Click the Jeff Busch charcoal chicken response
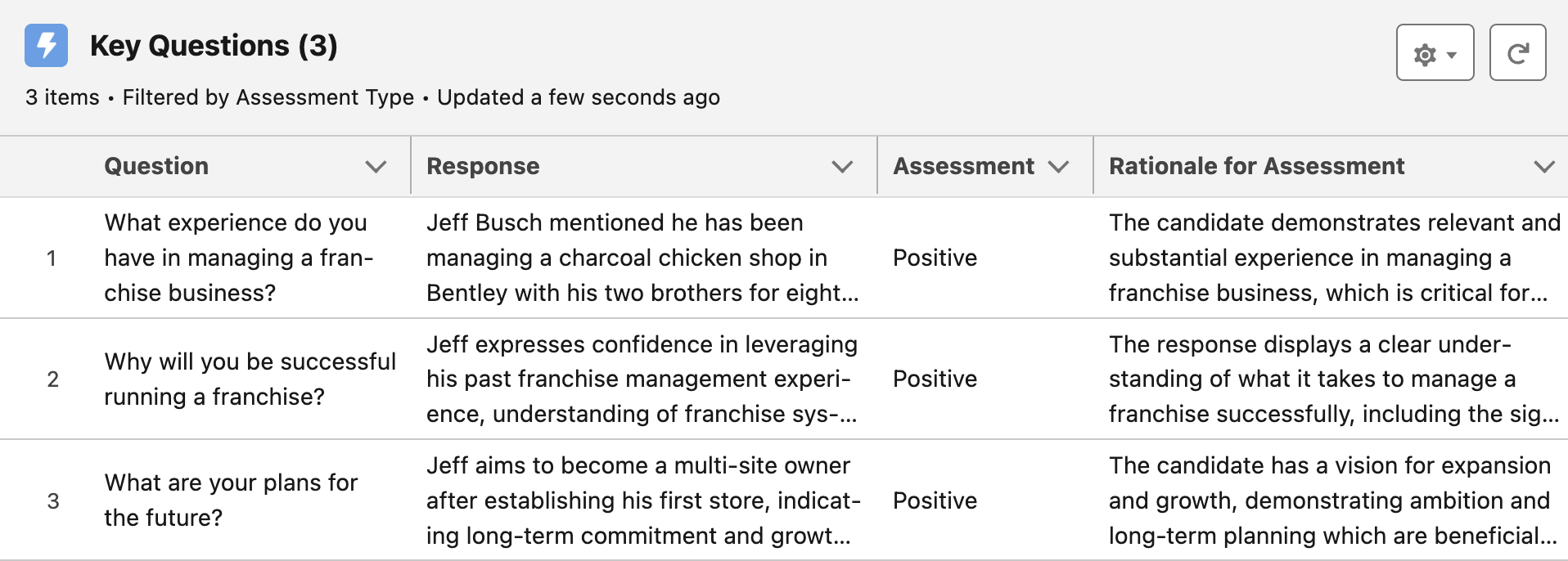The height and width of the screenshot is (561, 1568). [x=642, y=258]
